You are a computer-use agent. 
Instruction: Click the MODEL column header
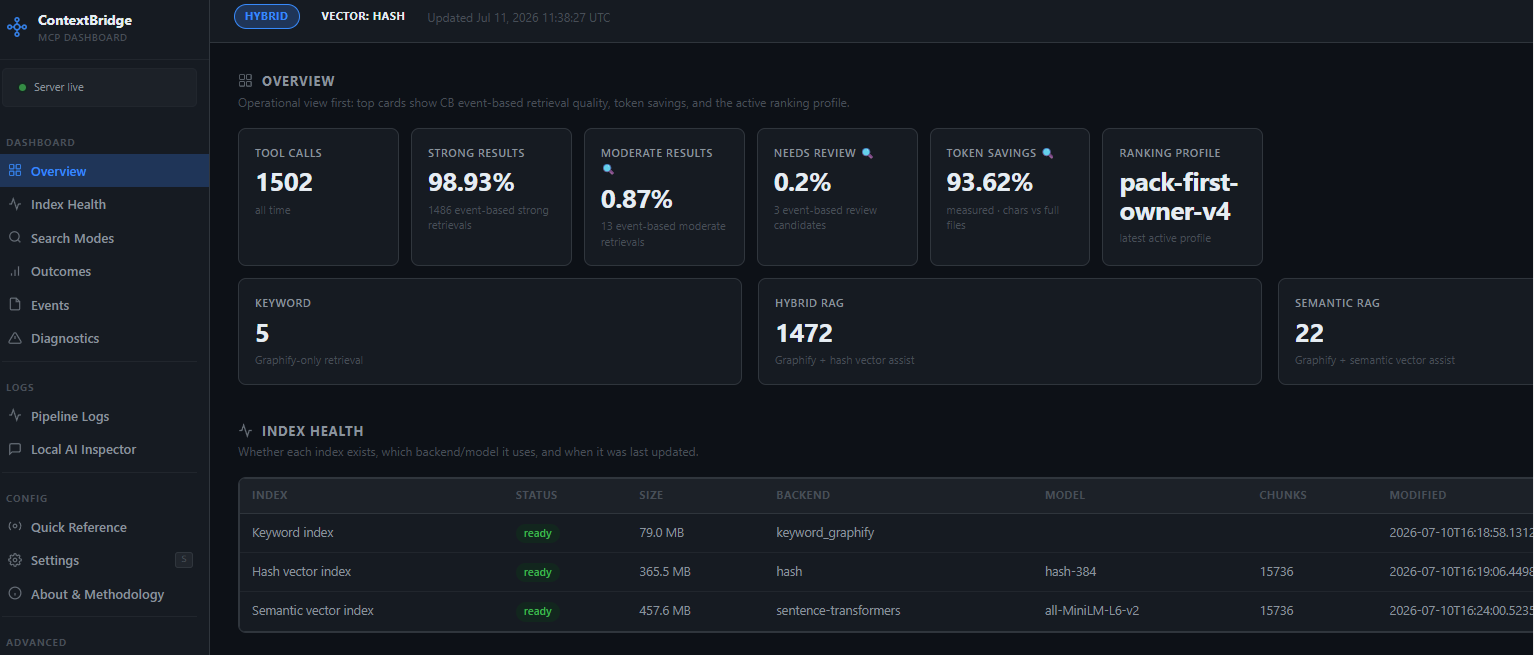(1065, 495)
